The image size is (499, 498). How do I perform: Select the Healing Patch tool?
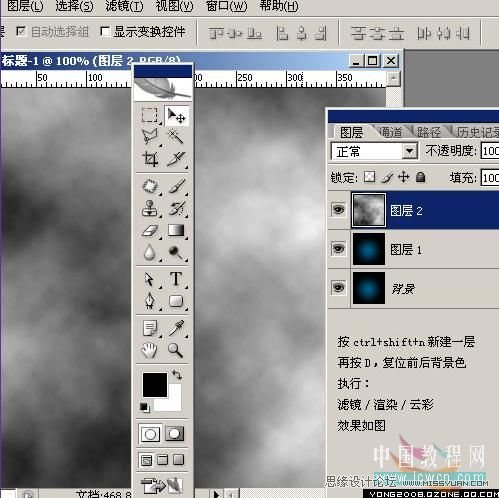[150, 186]
